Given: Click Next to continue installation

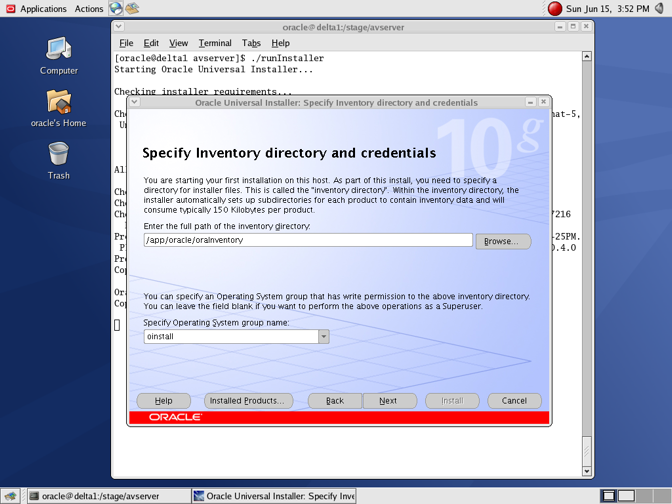Looking at the screenshot, I should pos(390,401).
